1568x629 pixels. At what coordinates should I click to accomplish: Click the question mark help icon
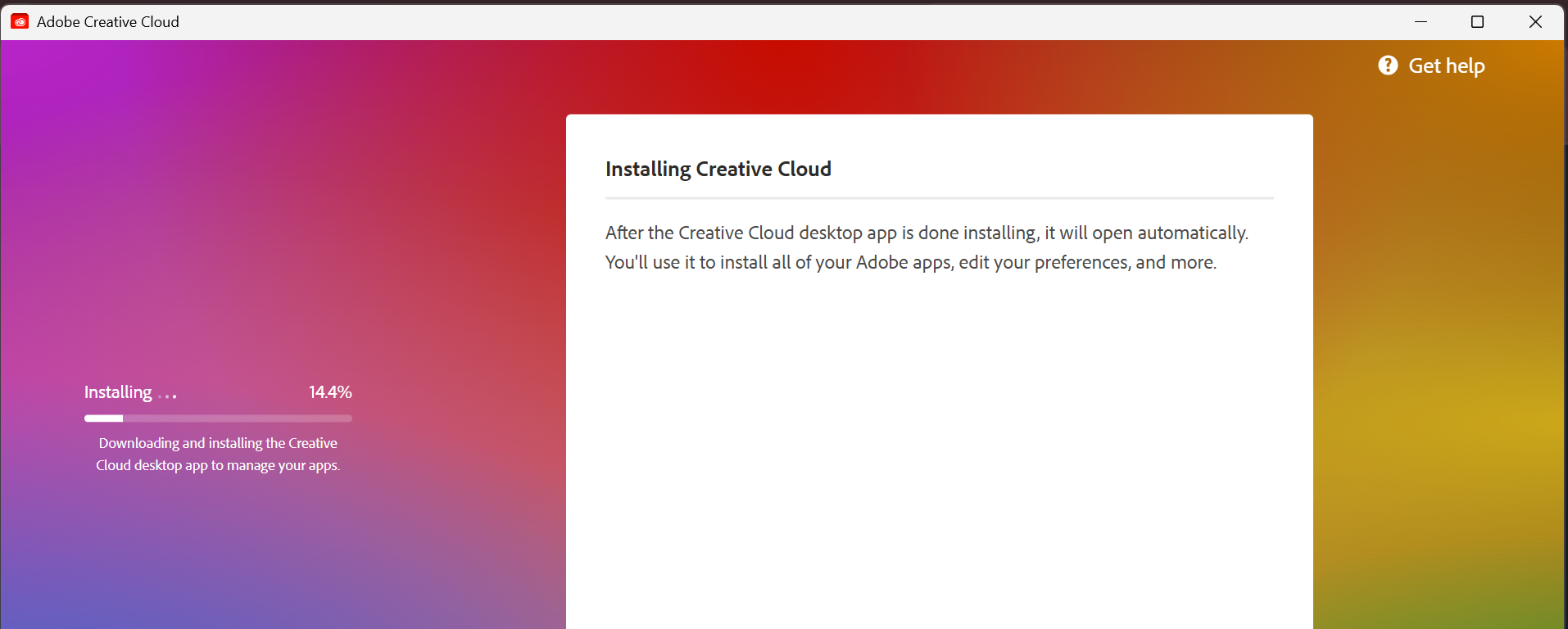pyautogui.click(x=1388, y=66)
